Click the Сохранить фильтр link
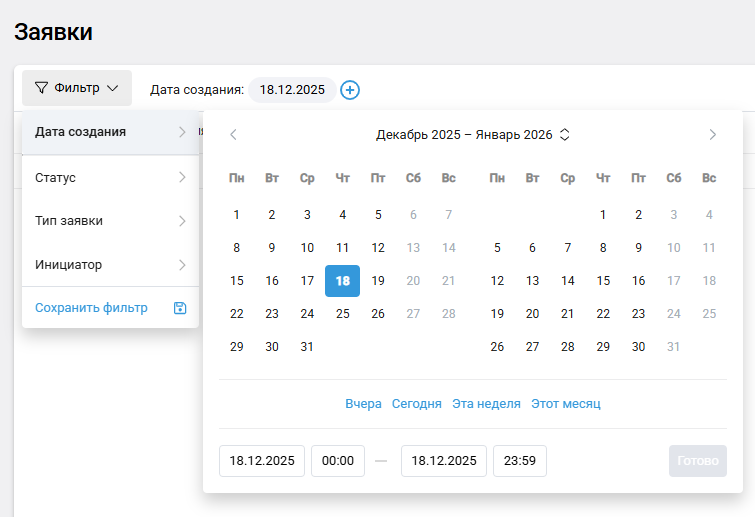 click(x=91, y=308)
